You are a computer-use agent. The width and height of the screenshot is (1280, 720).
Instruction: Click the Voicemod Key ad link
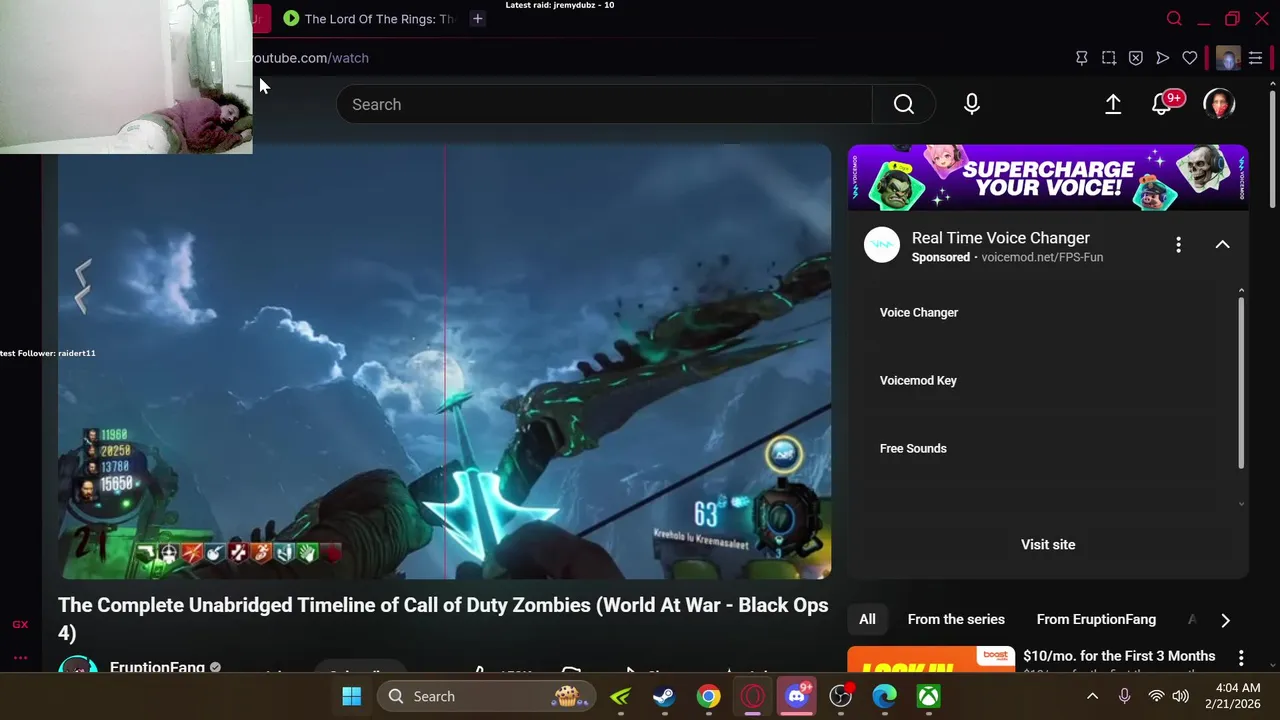(x=918, y=380)
